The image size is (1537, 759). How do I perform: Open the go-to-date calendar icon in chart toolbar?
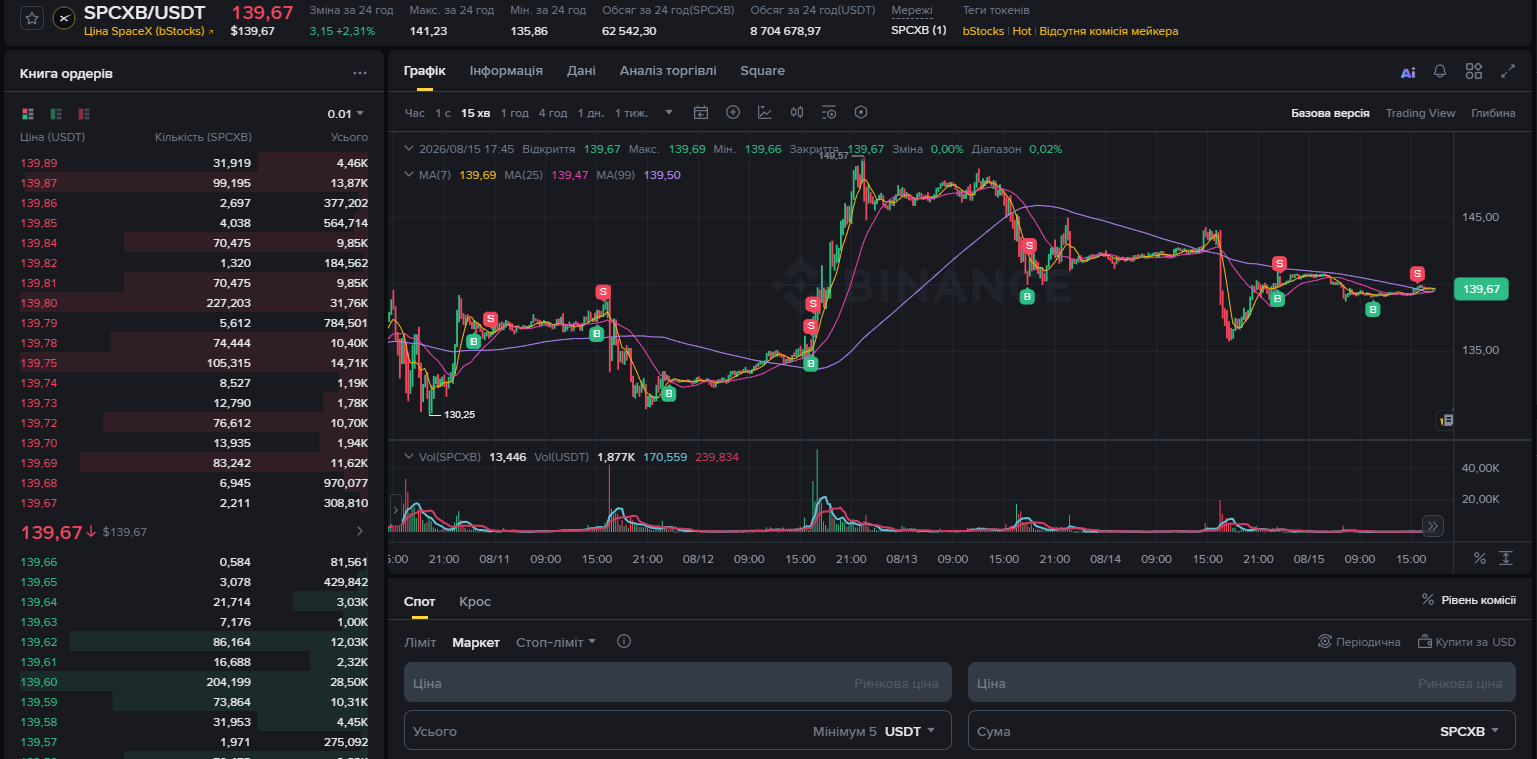(701, 112)
